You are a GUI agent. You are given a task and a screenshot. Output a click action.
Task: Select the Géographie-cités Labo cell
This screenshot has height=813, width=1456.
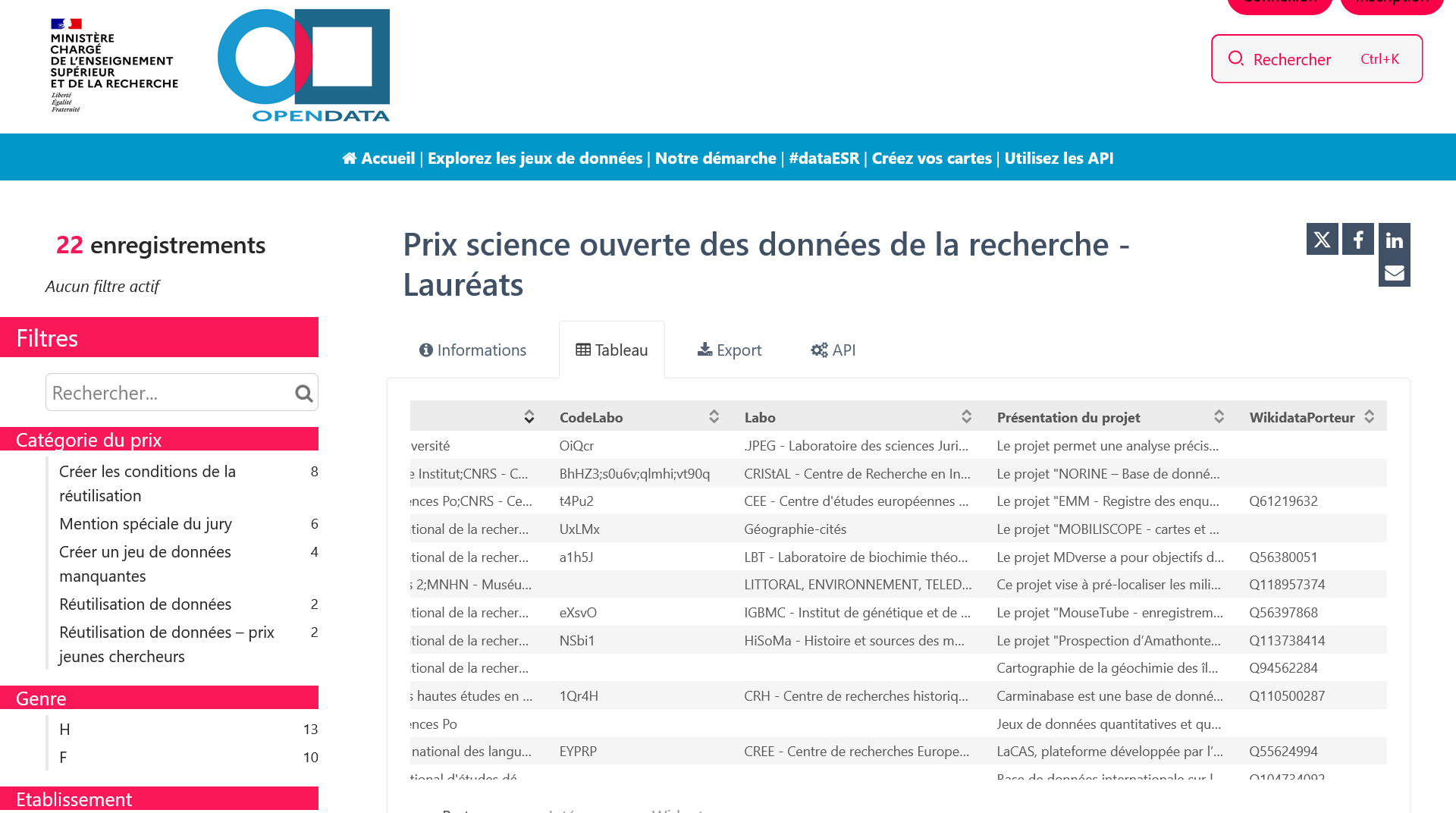[x=795, y=529]
